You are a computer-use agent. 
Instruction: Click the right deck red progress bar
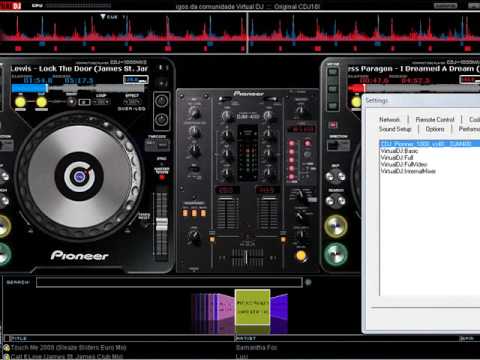pos(356,88)
